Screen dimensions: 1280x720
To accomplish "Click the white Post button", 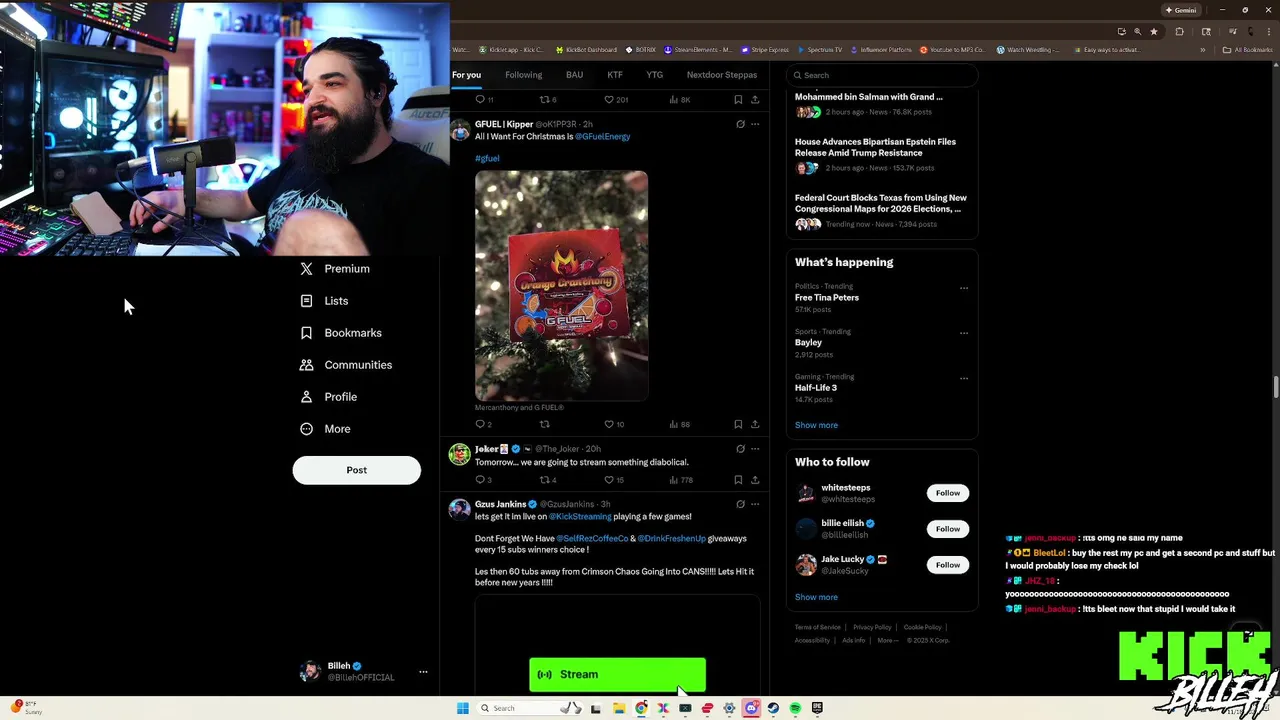I will (357, 470).
